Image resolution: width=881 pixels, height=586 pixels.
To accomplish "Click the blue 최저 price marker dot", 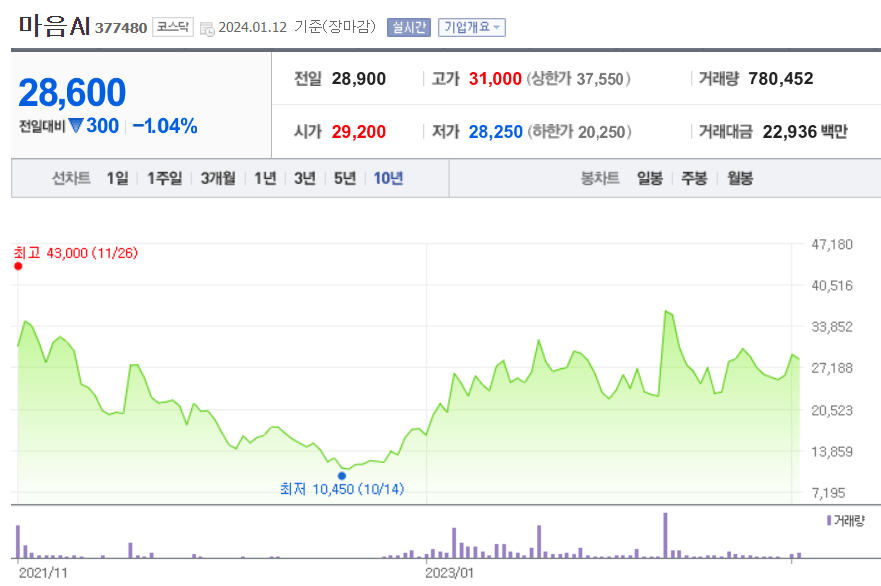I will (x=341, y=475).
